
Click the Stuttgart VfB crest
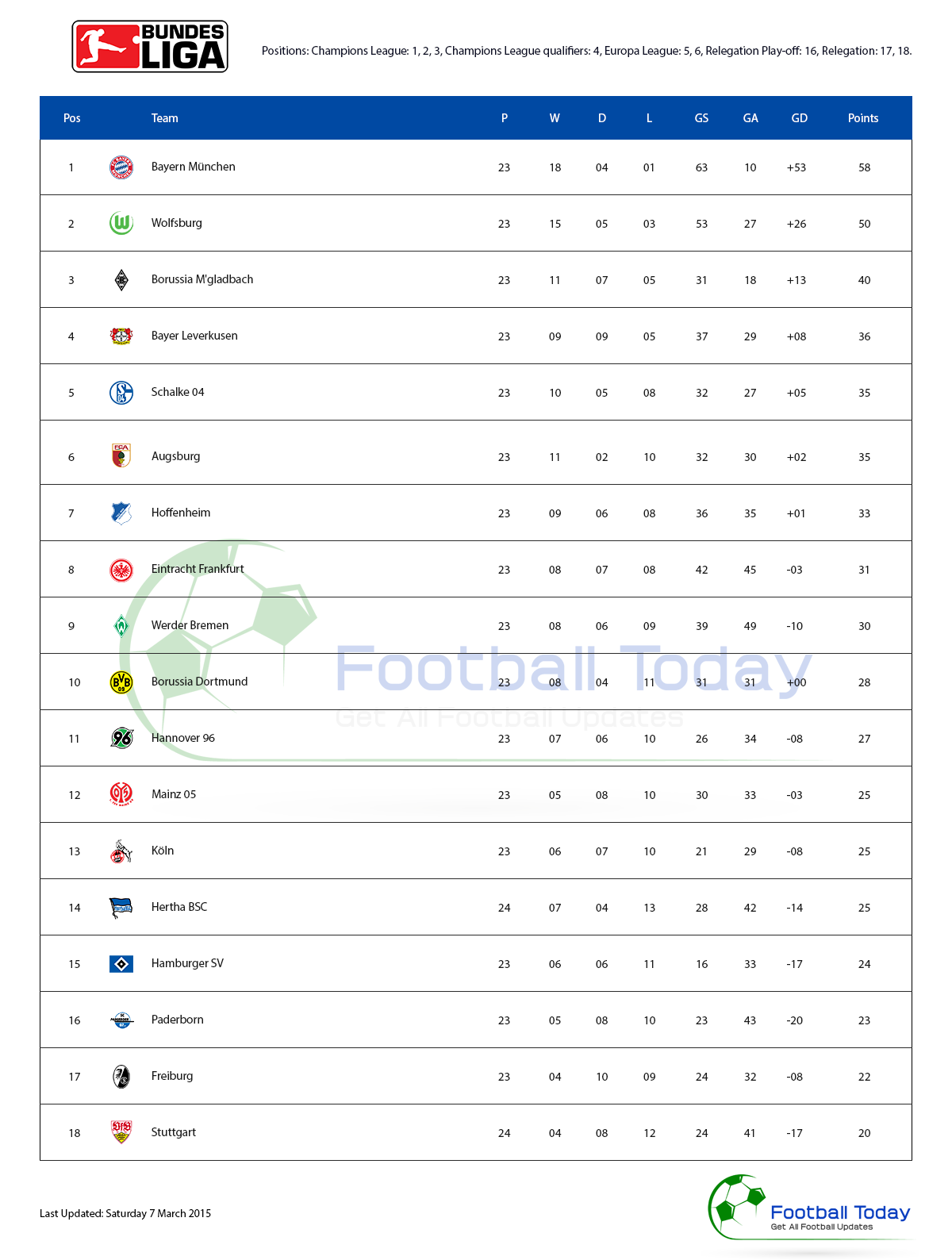[121, 1132]
